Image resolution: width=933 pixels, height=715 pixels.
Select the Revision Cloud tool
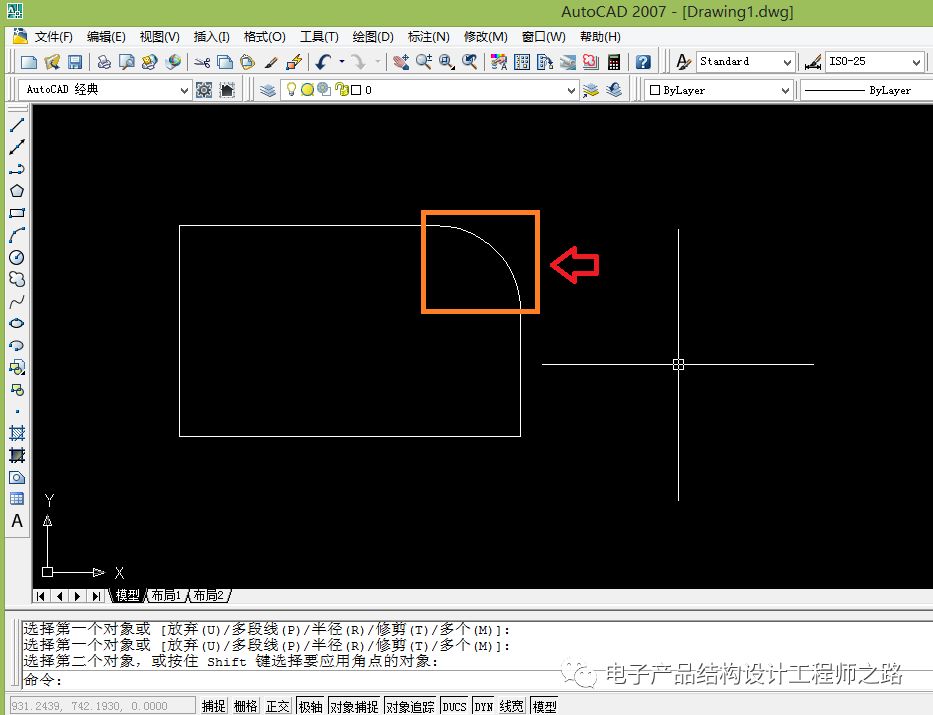17,279
